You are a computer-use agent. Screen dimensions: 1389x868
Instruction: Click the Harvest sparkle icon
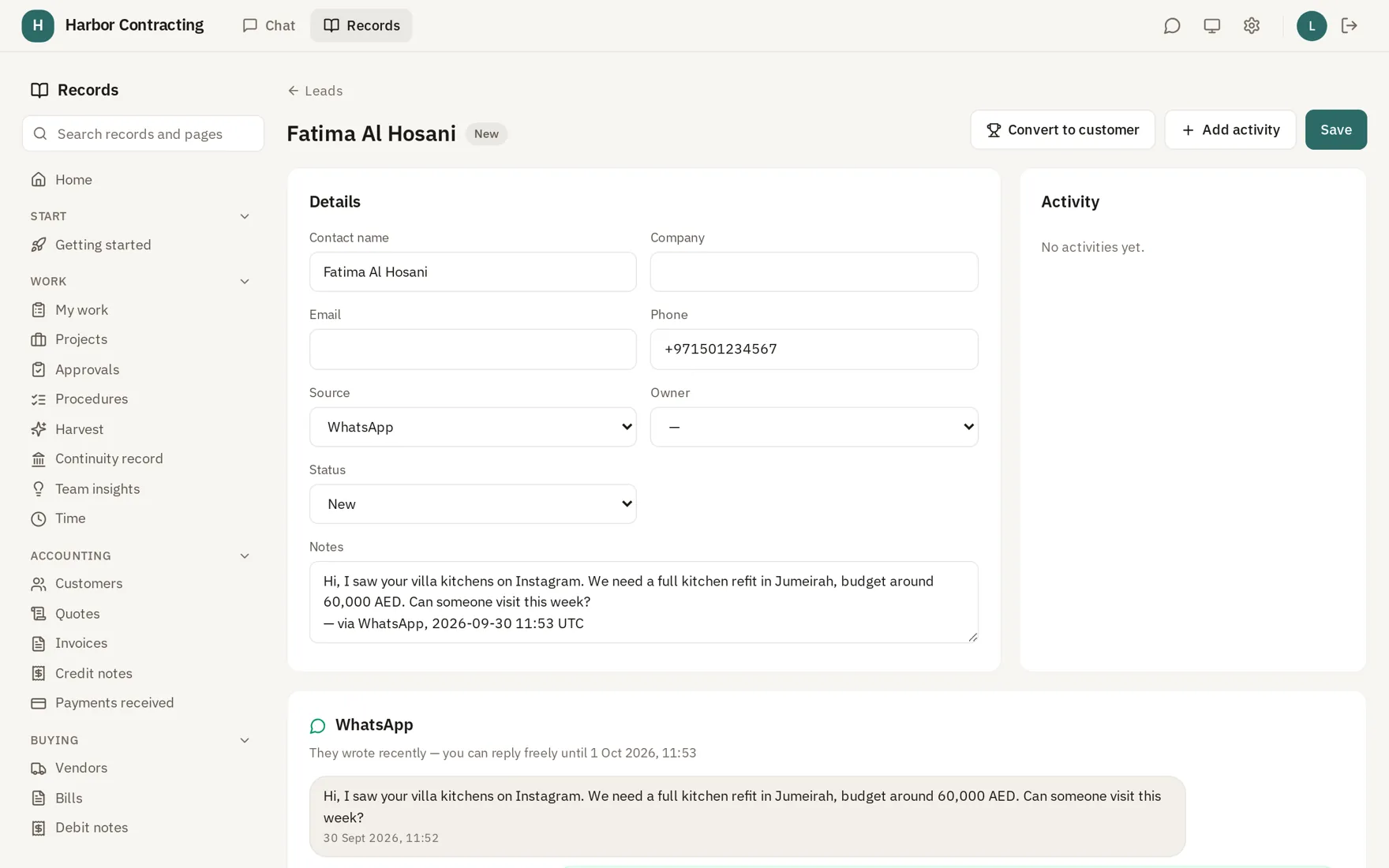tap(39, 429)
